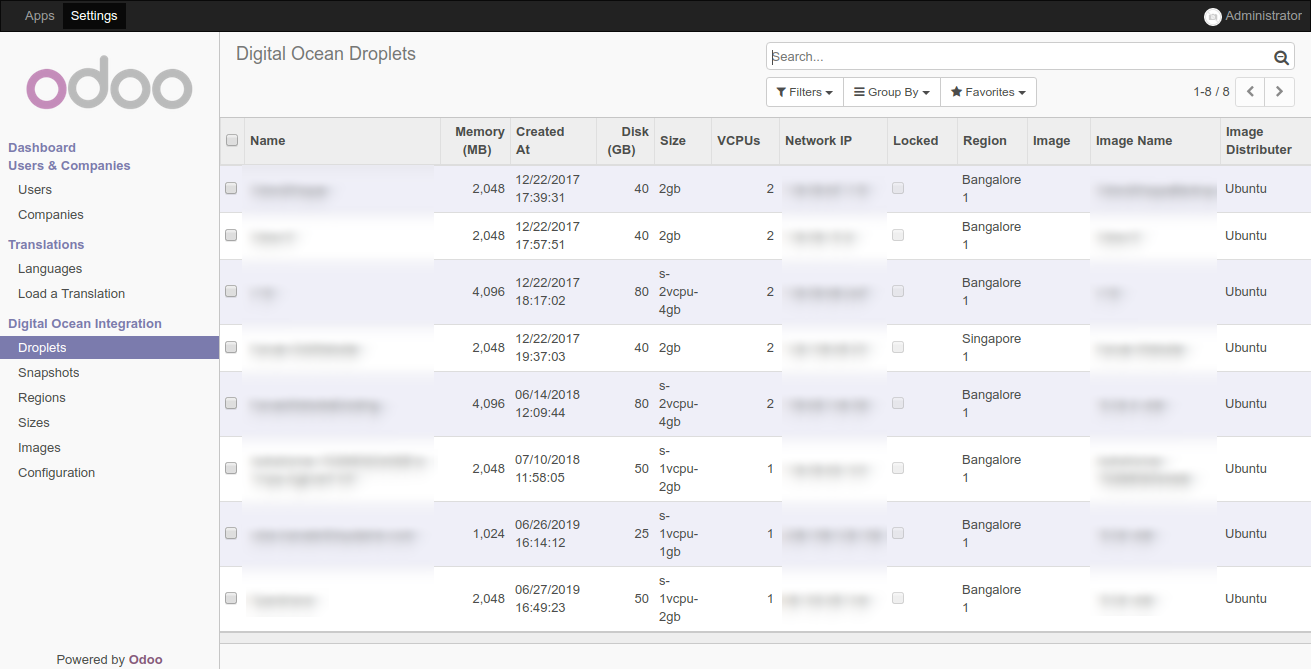This screenshot has height=669, width=1311.
Task: Sort by the Created At column header
Action: pyautogui.click(x=553, y=141)
